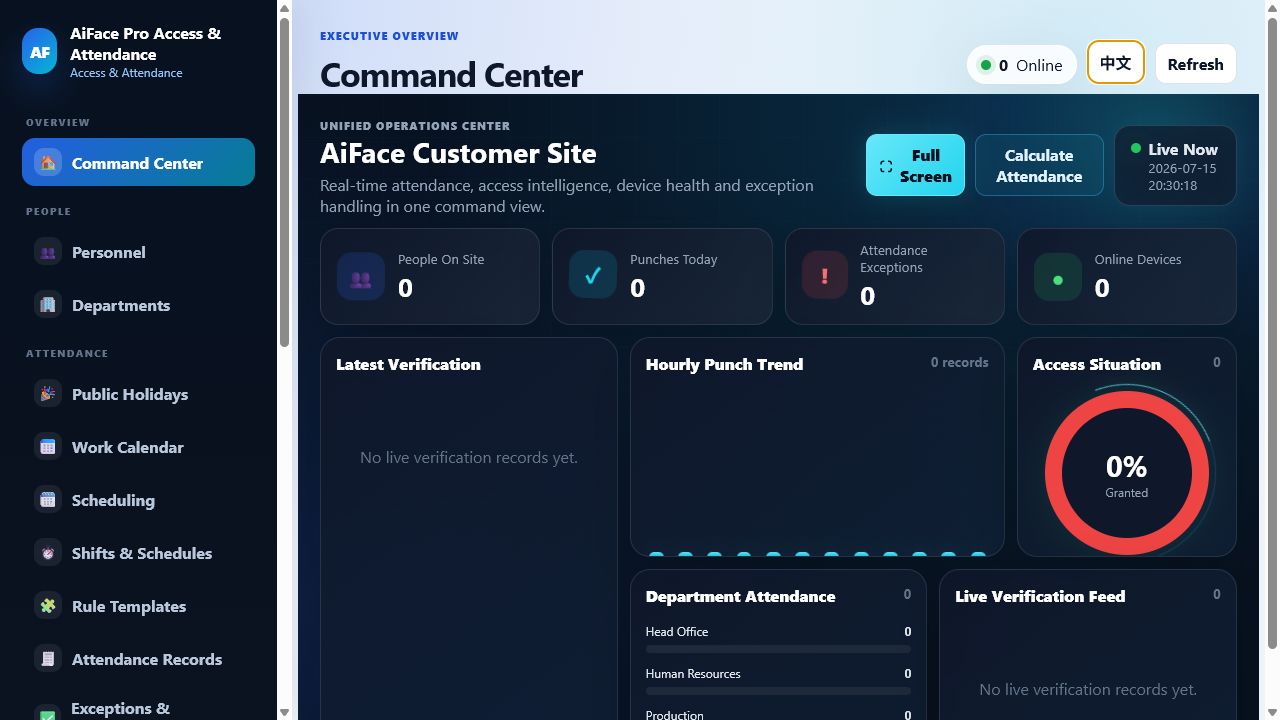This screenshot has width=1280, height=720.
Task: Click the Live Now green indicator
Action: pos(1136,149)
